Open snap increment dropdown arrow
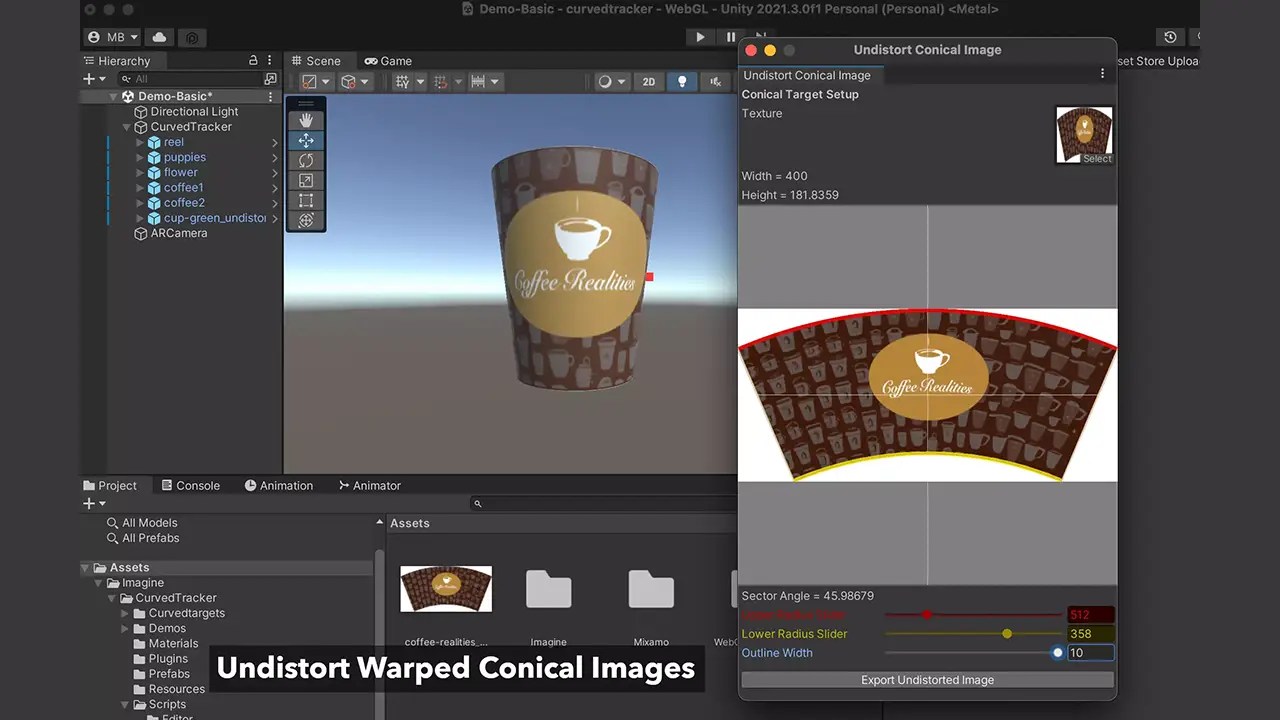 point(495,82)
